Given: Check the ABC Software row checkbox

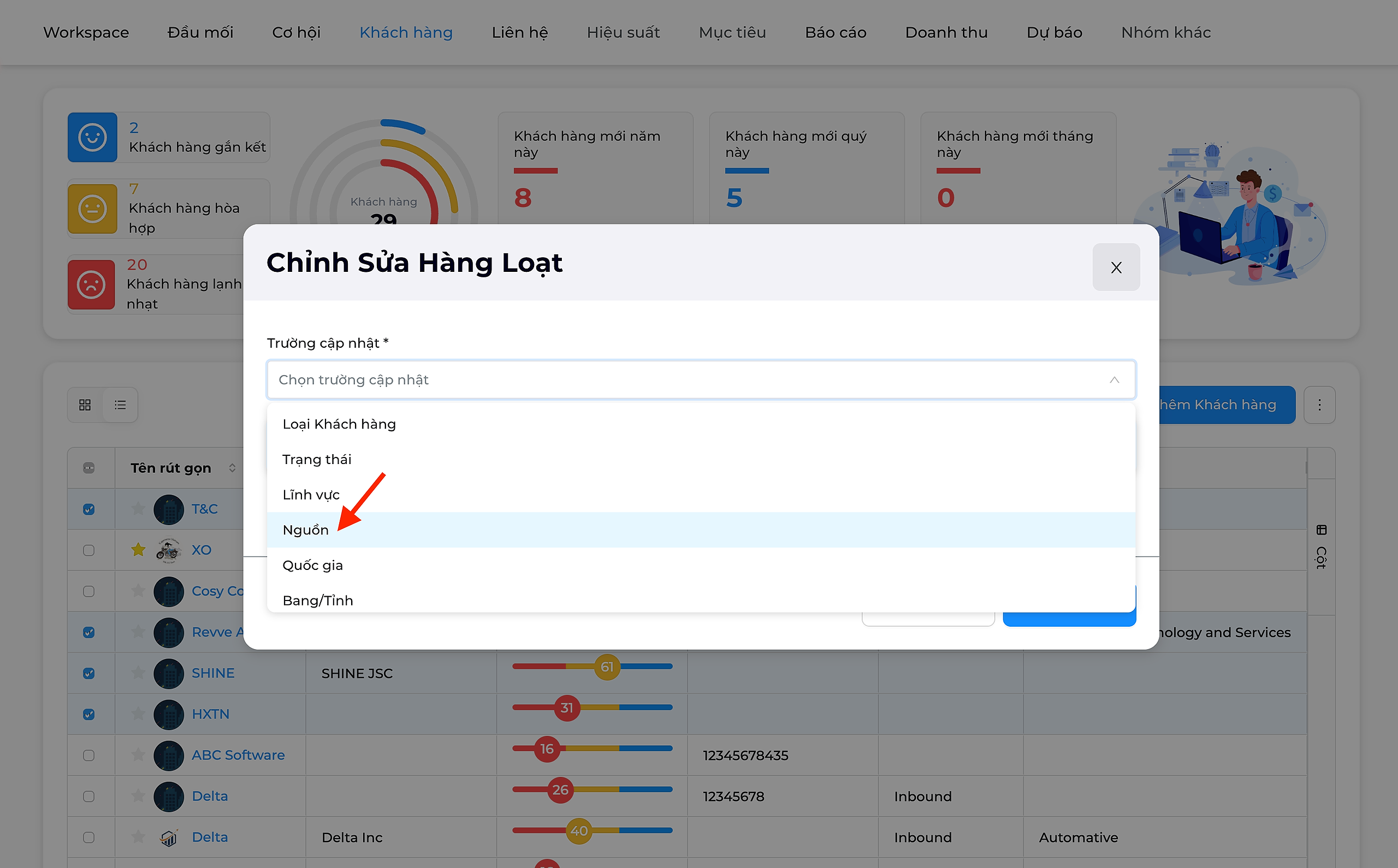Looking at the screenshot, I should [88, 756].
